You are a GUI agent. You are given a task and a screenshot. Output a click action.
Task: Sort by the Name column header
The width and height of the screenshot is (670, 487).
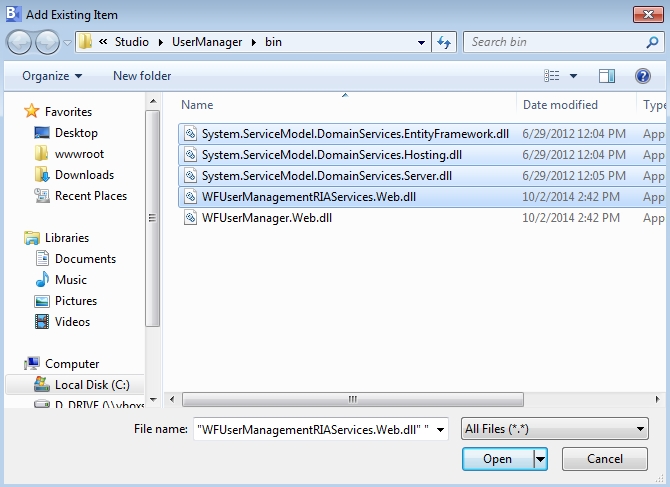pyautogui.click(x=197, y=105)
